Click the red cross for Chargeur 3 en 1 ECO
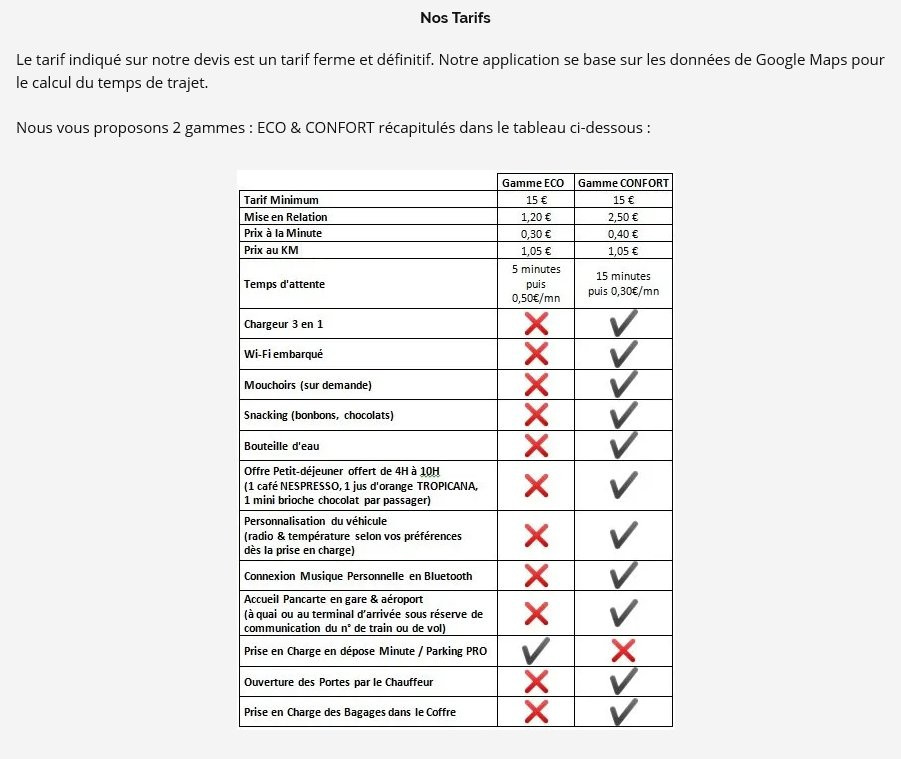 pyautogui.click(x=536, y=324)
